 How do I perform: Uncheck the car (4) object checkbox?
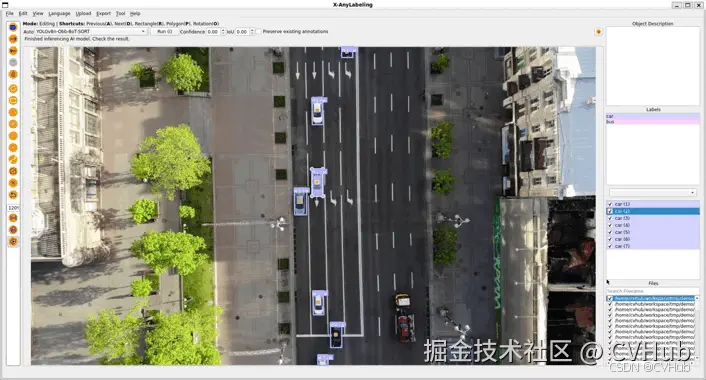610,225
